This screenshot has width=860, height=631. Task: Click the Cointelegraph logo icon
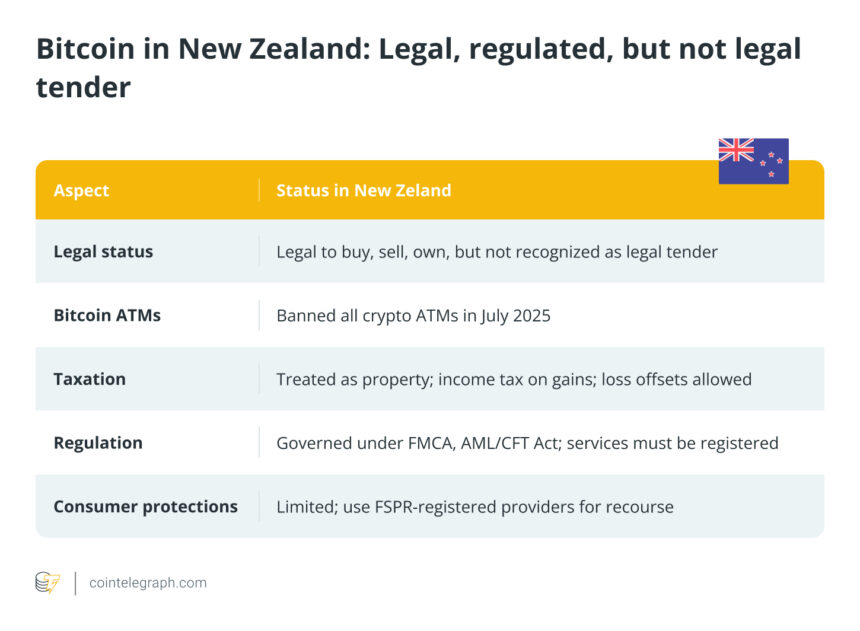47,582
